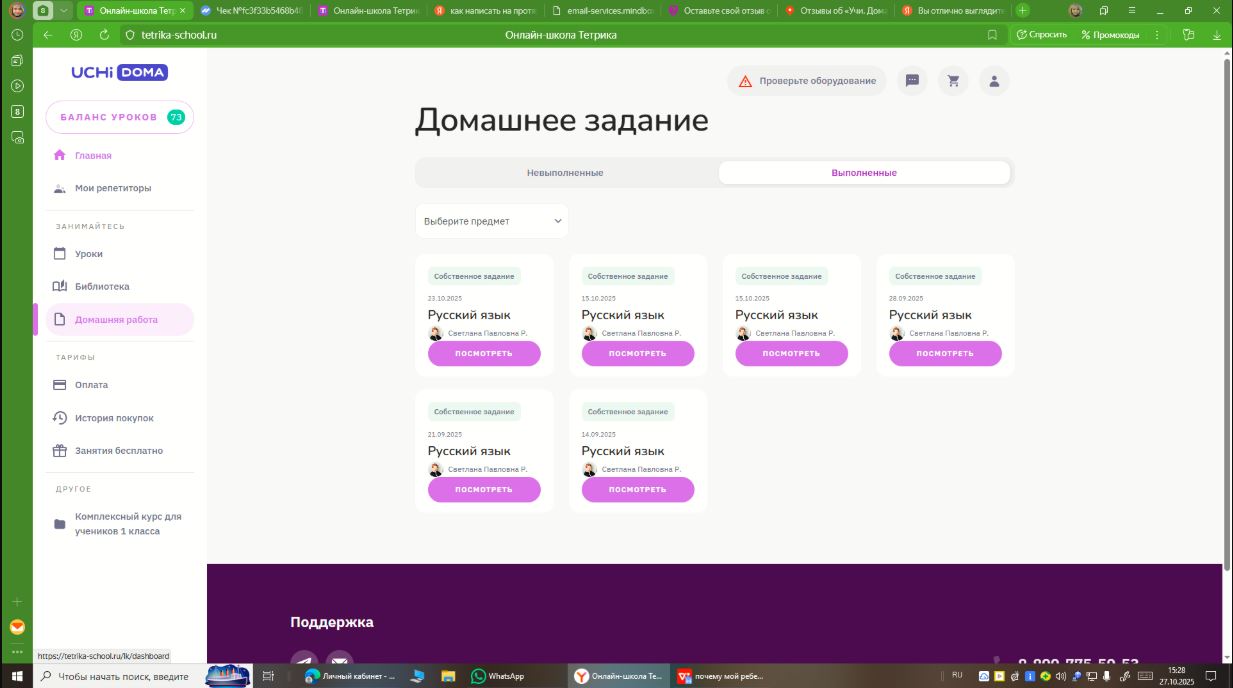
Task: Open the browser three-dot menu
Action: pyautogui.click(x=1157, y=35)
